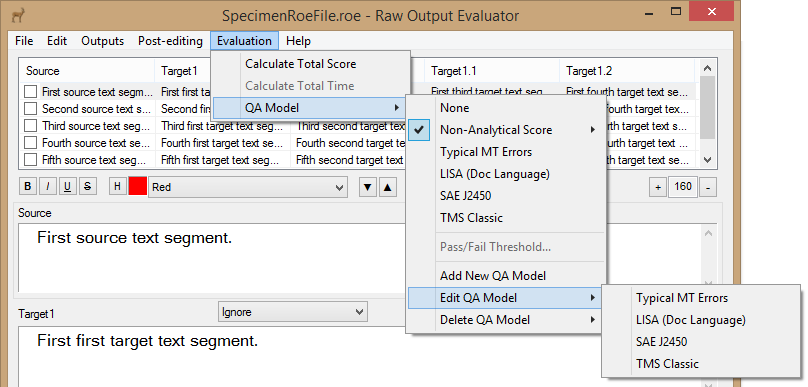Open the Ignore dropdown for Target1
The width and height of the screenshot is (808, 387).
tap(293, 312)
